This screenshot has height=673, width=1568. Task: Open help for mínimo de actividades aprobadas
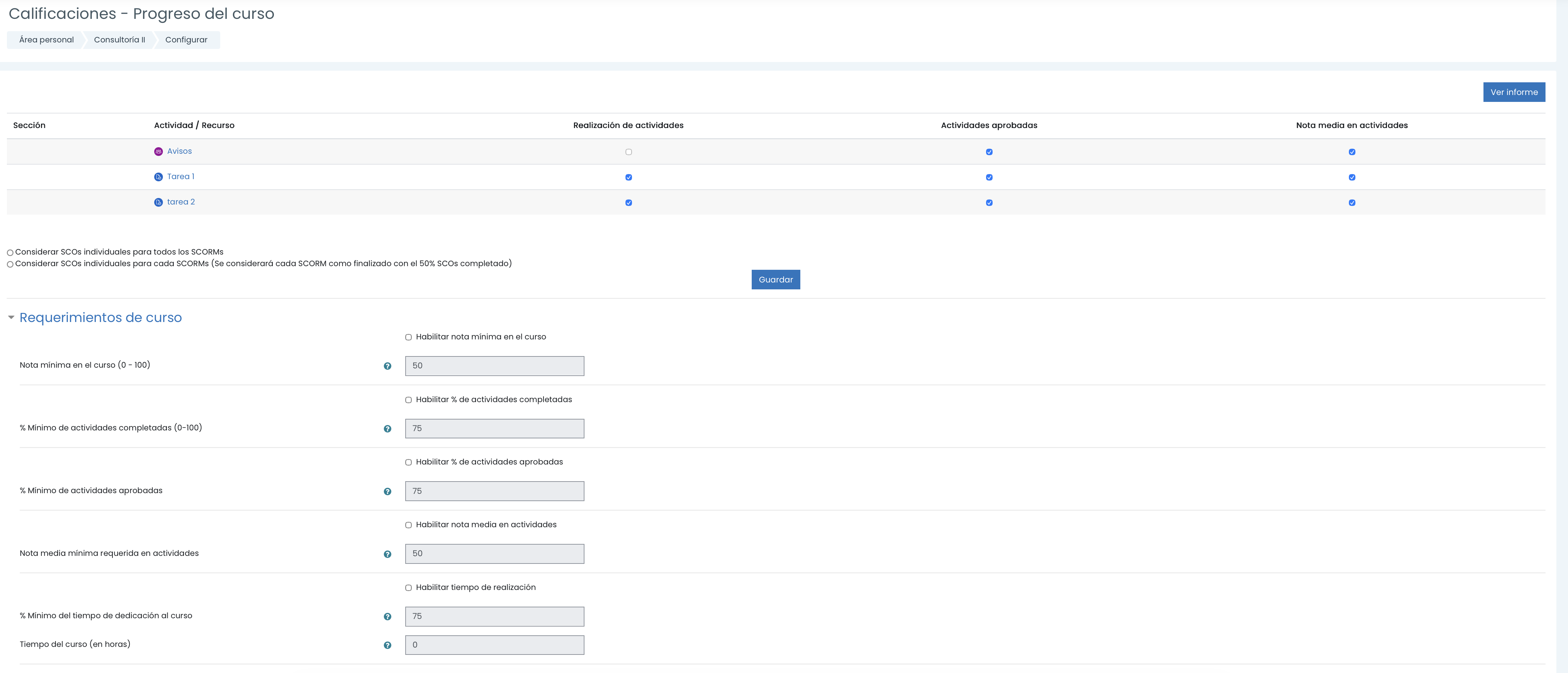(x=387, y=492)
